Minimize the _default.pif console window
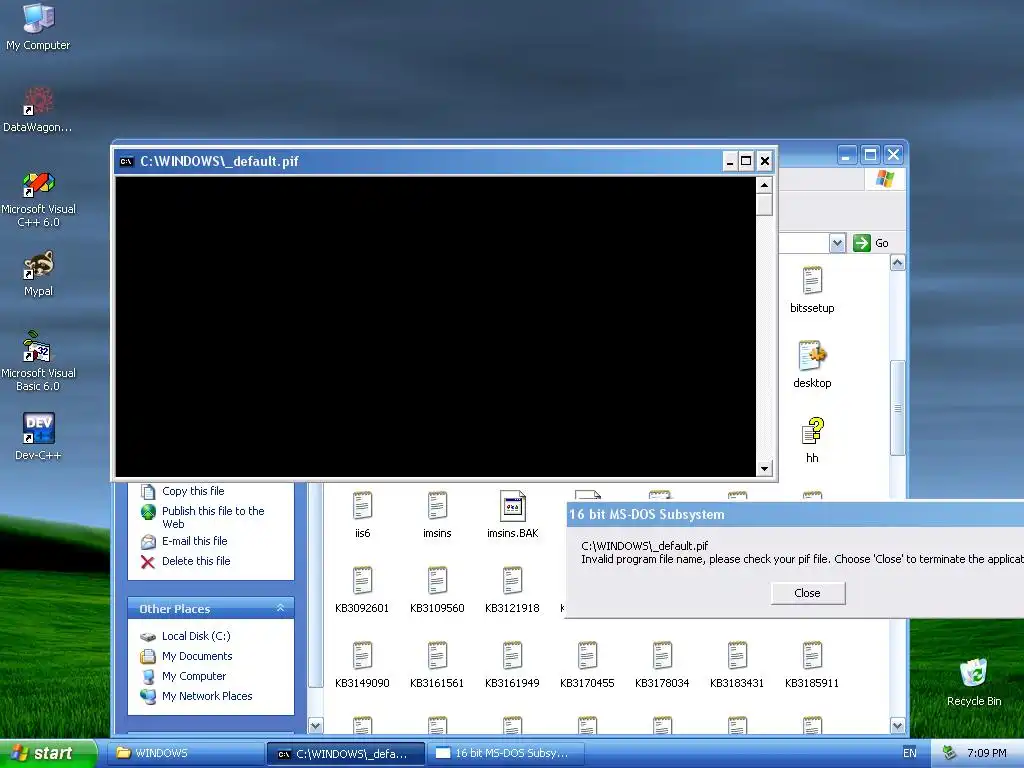This screenshot has width=1024, height=768. [730, 161]
